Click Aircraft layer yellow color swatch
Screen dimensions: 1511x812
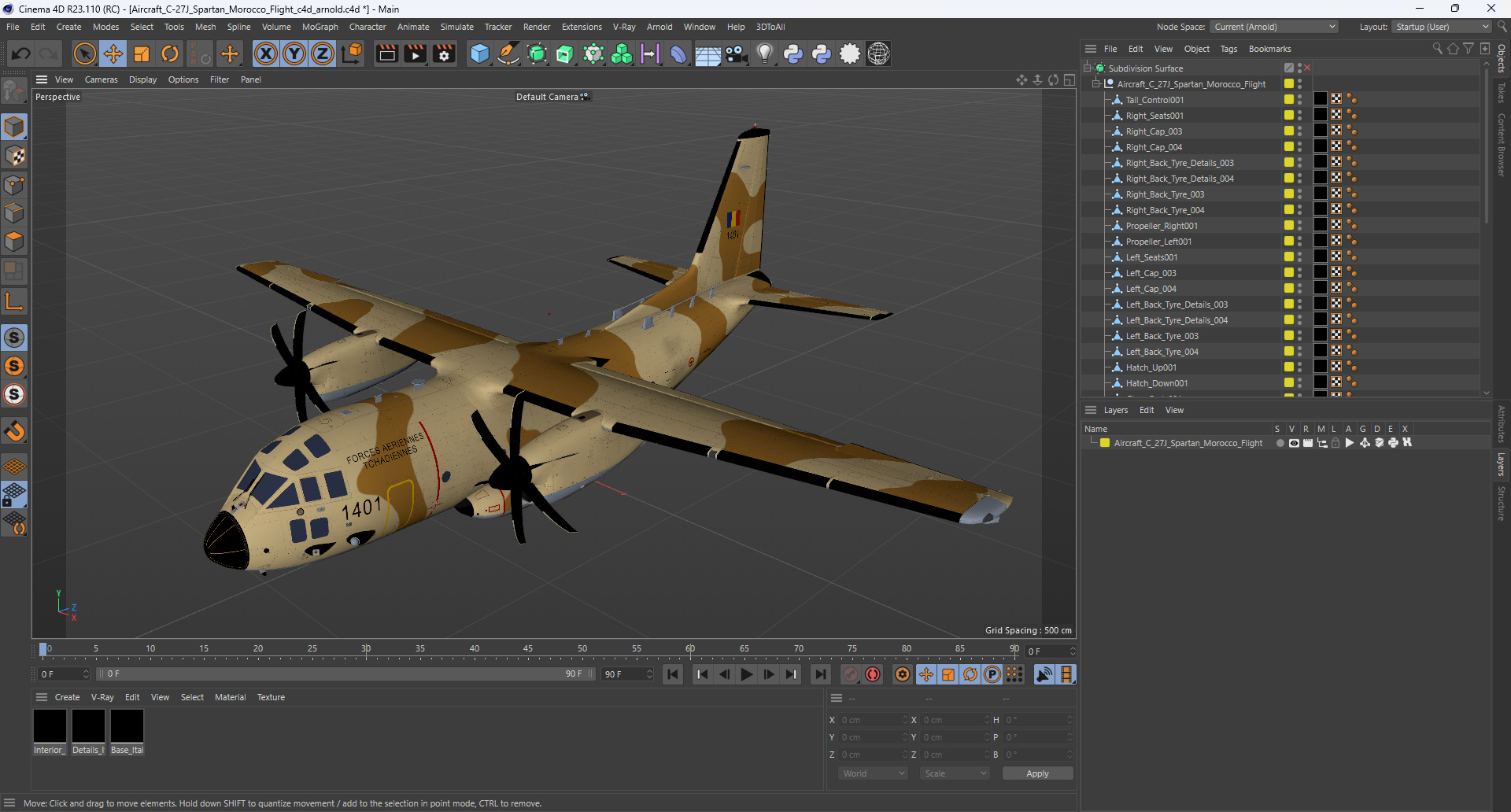point(1105,443)
